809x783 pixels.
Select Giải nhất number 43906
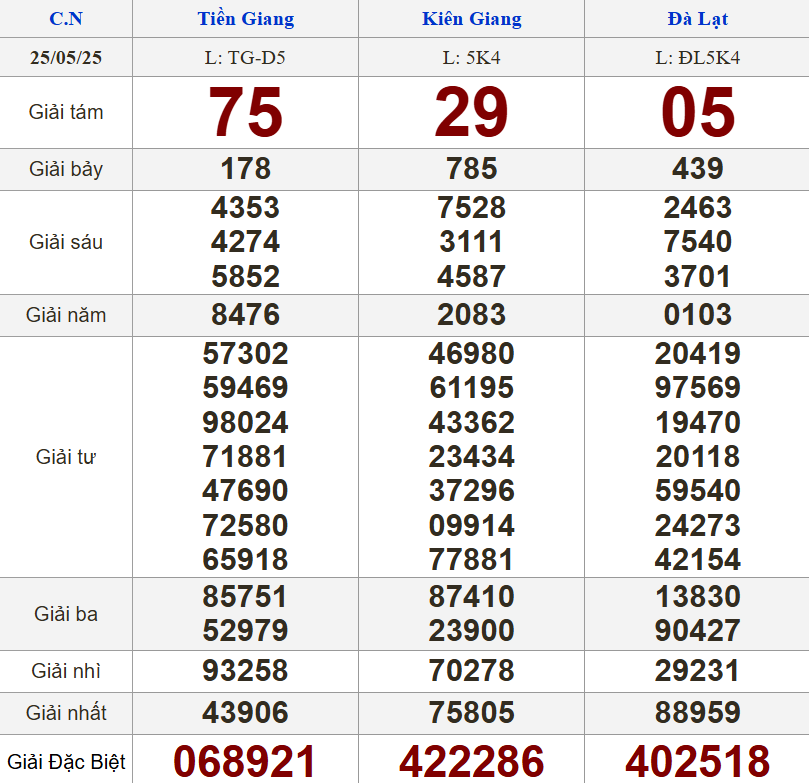click(245, 713)
